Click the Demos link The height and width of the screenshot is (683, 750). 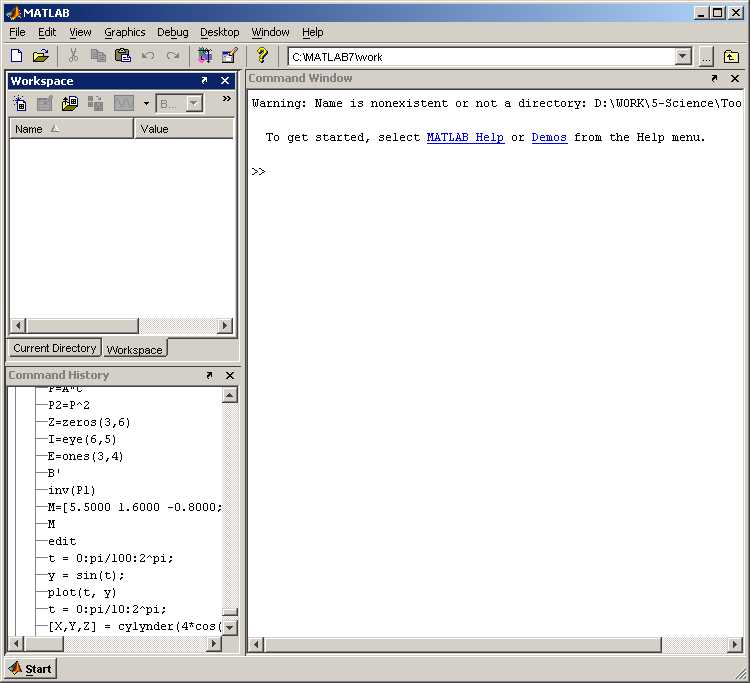549,138
